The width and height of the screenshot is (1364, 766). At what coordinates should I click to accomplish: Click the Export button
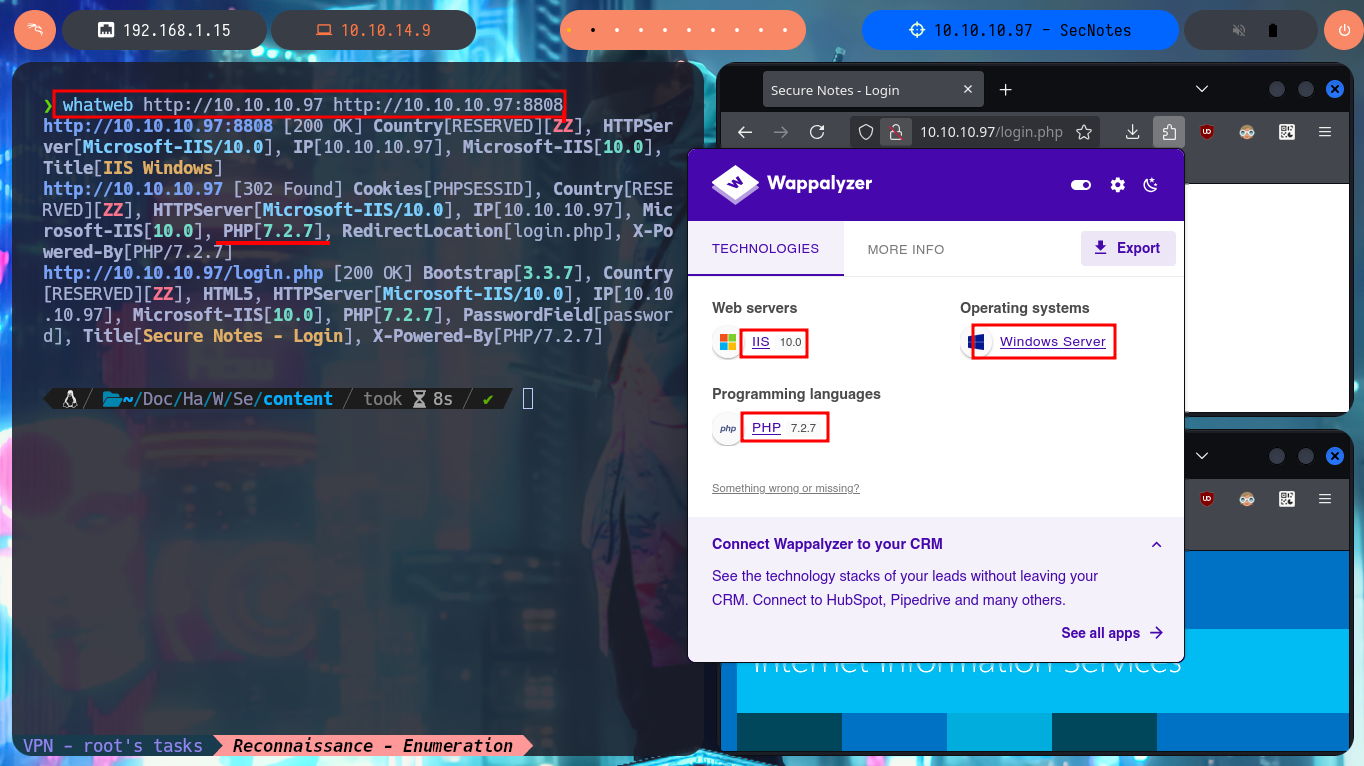point(1128,248)
